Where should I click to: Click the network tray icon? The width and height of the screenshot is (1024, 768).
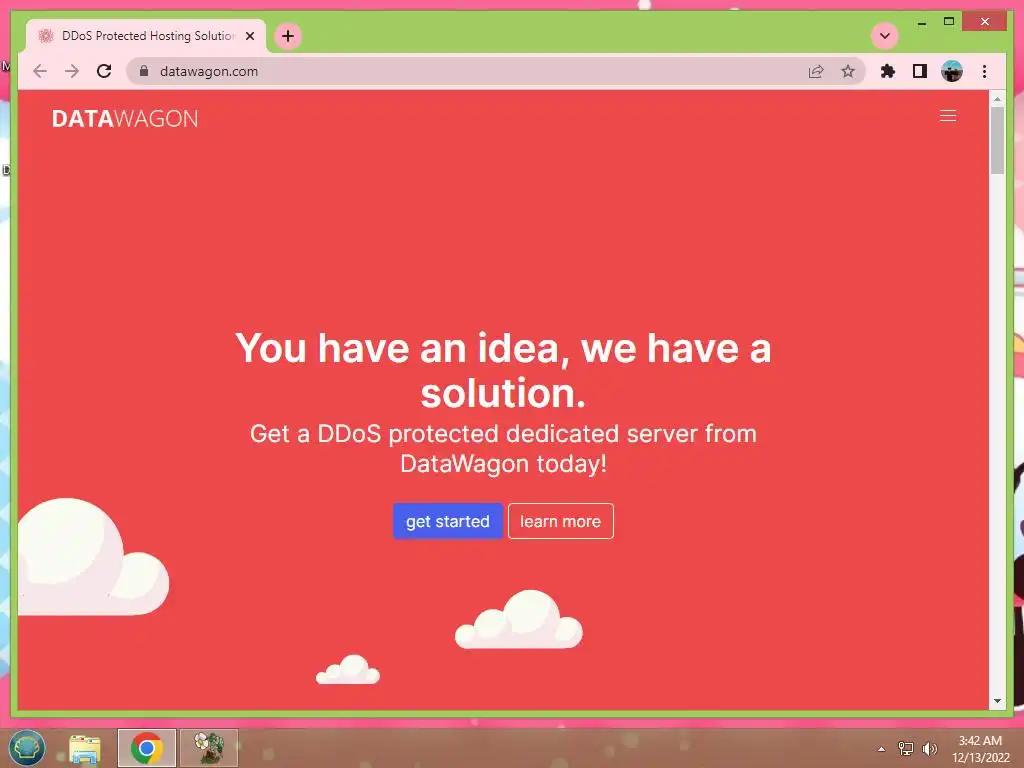point(906,748)
